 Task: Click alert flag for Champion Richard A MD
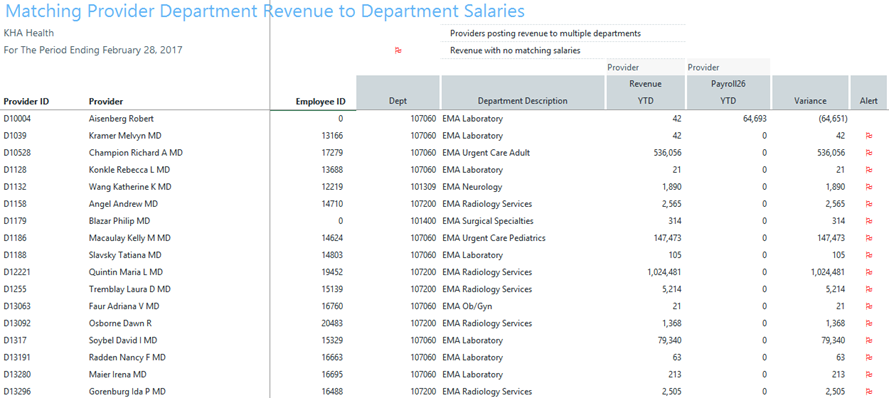click(868, 153)
